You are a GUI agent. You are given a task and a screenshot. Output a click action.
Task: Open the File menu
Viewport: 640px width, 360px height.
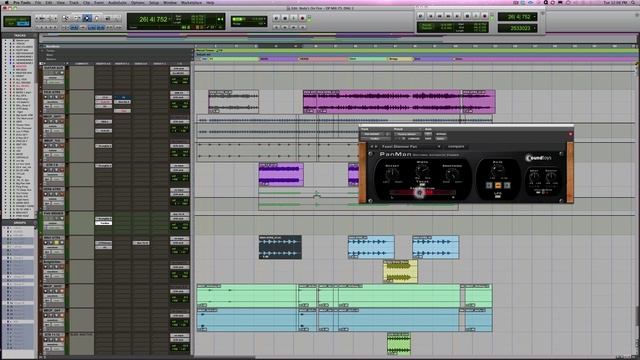point(38,2)
